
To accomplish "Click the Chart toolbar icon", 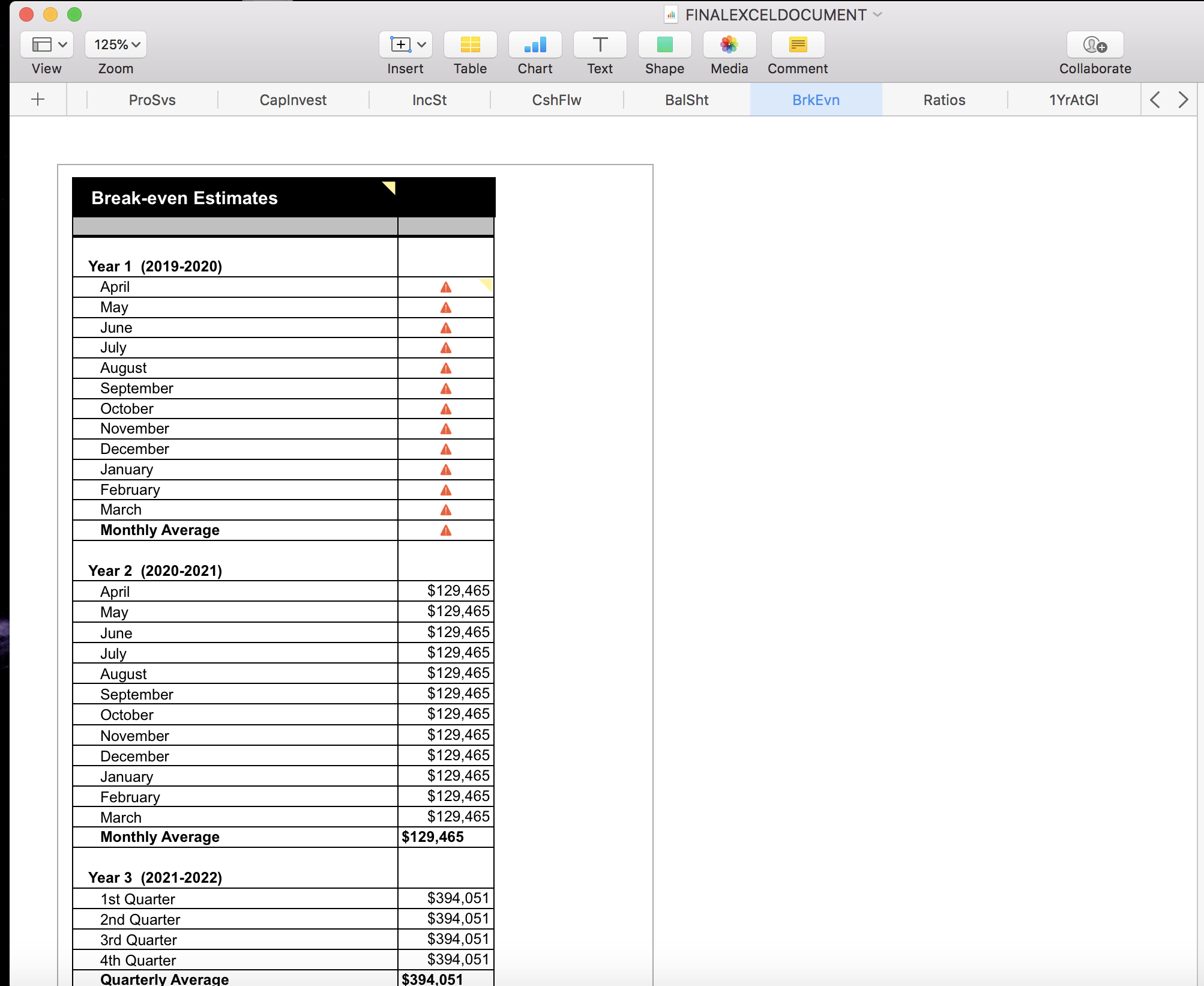I will coord(535,44).
